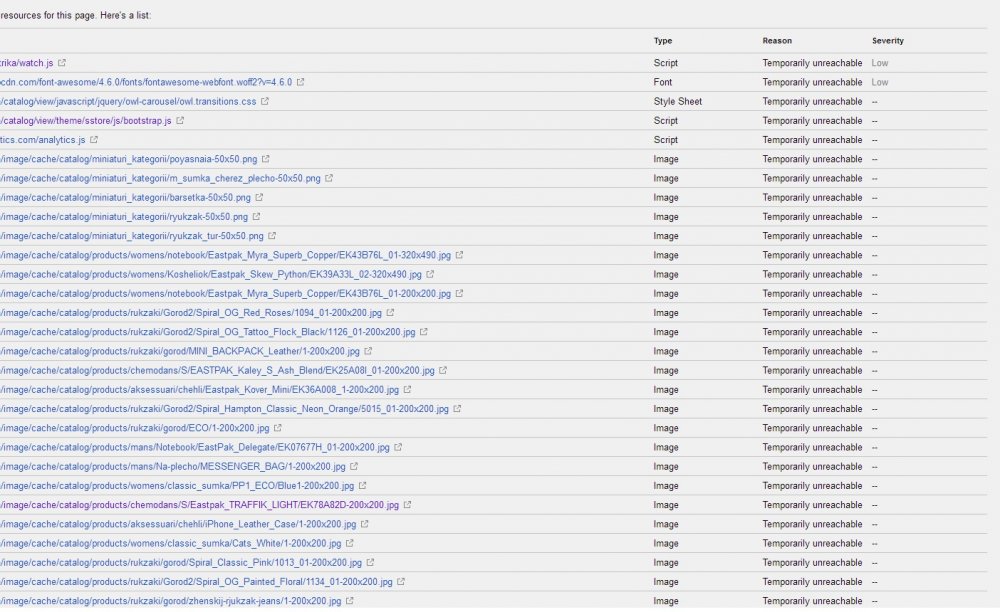Open external icon for poyasnaia-50x50.png
Image resolution: width=1000 pixels, height=612 pixels.
[x=265, y=159]
